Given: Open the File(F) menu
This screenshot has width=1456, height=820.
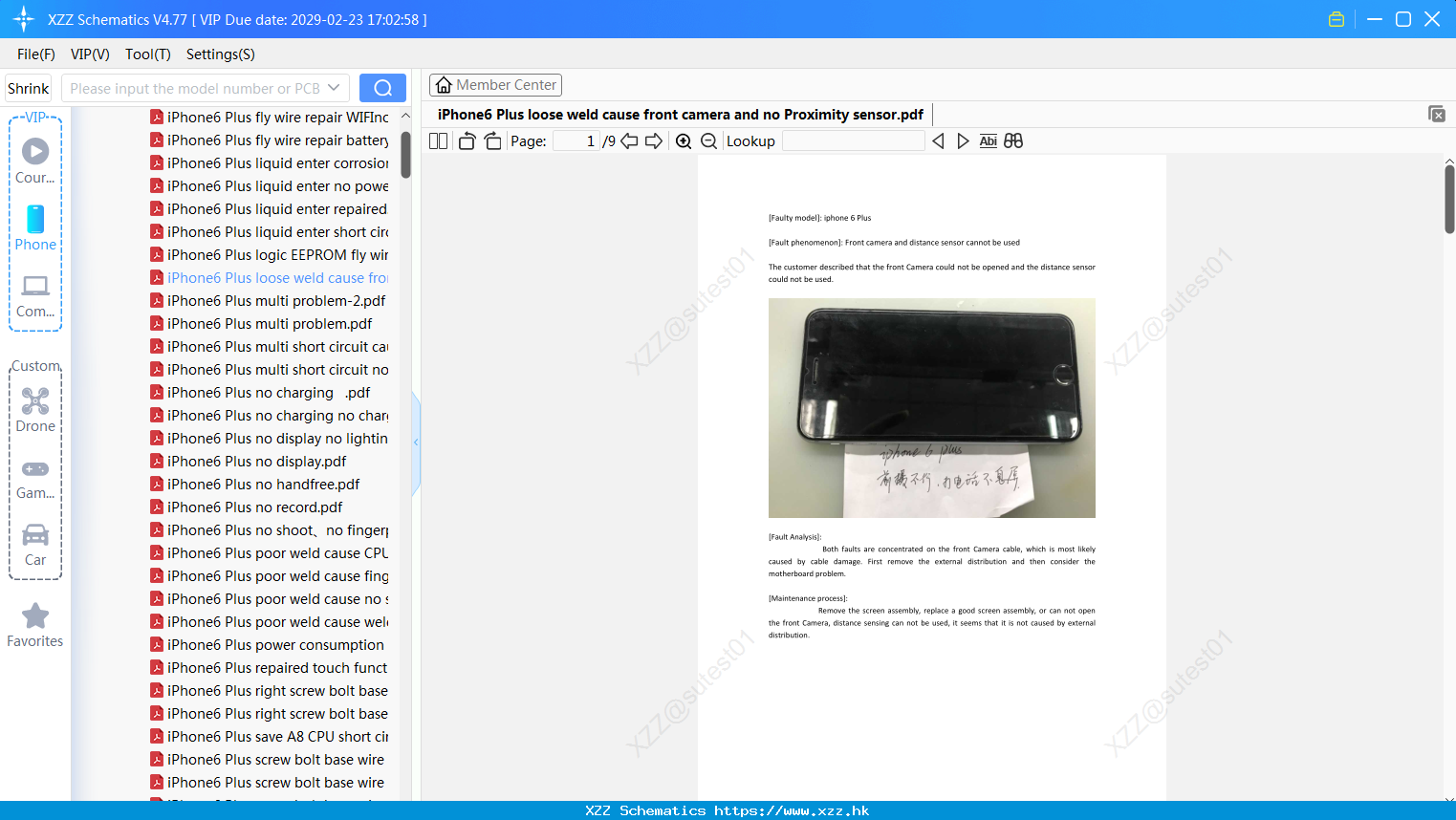Looking at the screenshot, I should tap(36, 54).
